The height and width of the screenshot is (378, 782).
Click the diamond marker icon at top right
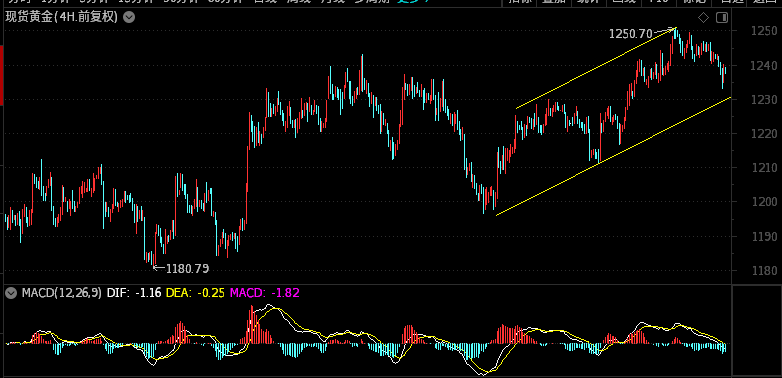point(703,18)
